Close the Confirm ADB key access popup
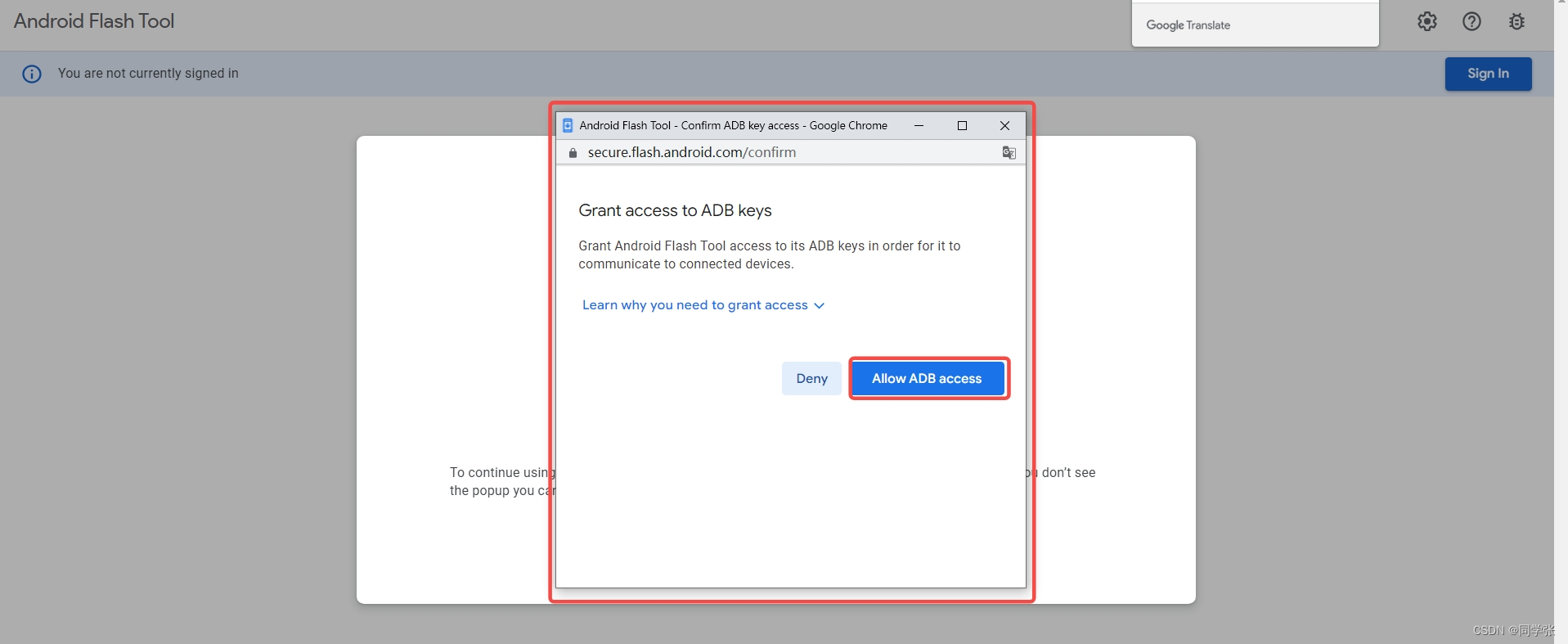This screenshot has width=1568, height=644. 1004,125
